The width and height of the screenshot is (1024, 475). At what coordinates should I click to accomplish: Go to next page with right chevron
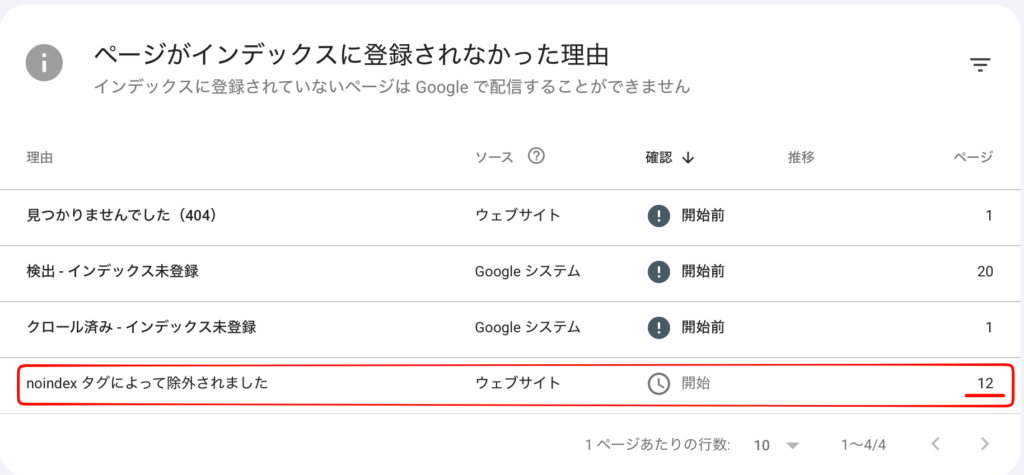(x=985, y=444)
